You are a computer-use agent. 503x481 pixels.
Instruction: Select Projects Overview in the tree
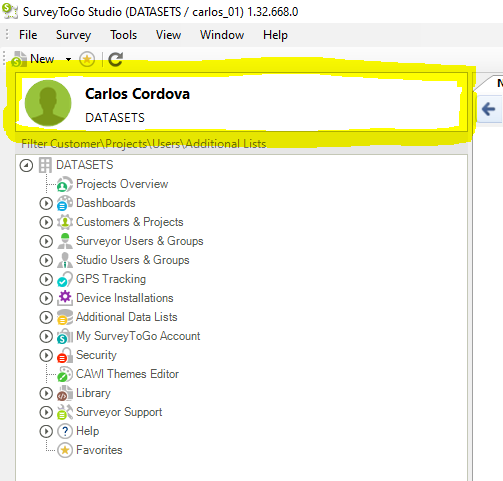point(122,184)
